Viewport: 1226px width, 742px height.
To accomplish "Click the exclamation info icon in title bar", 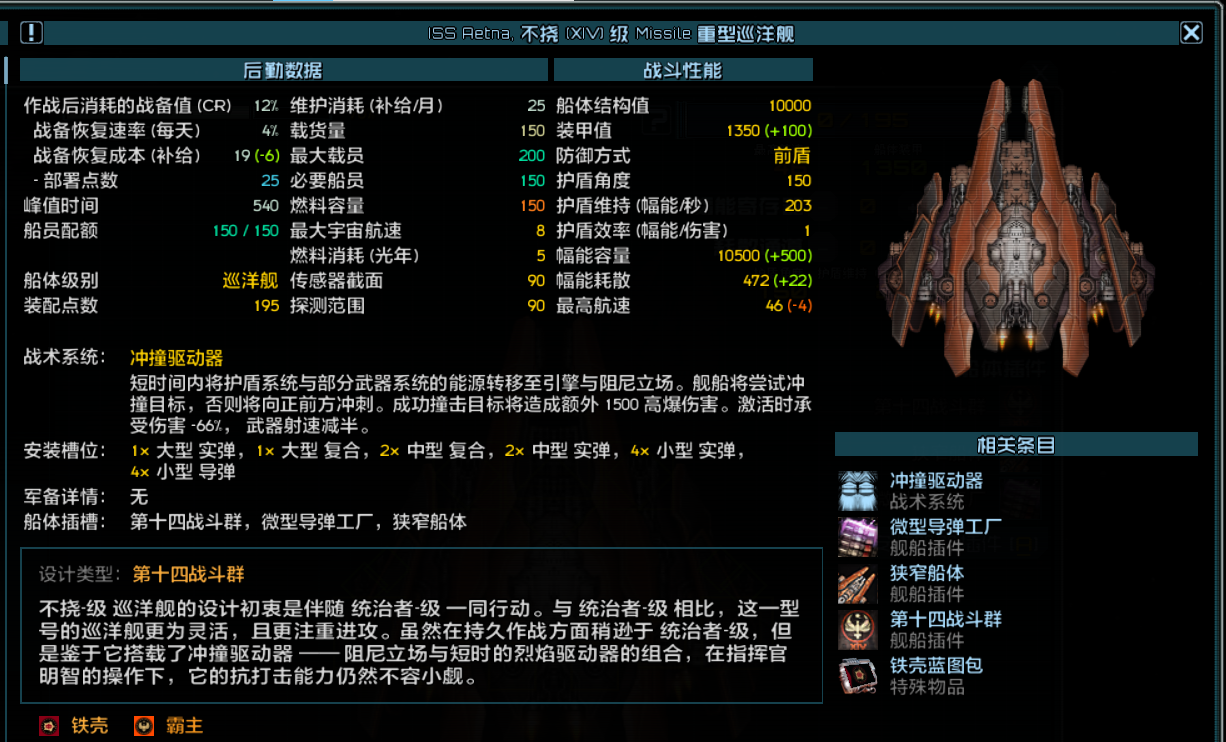I will pyautogui.click(x=32, y=33).
